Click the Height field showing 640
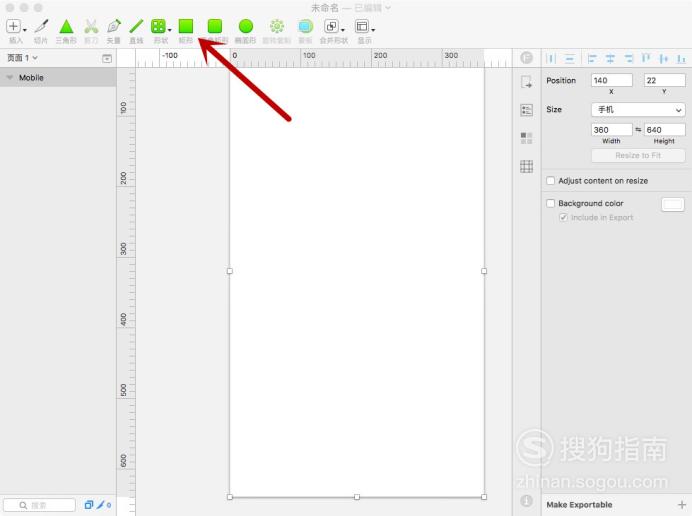This screenshot has width=692, height=516. point(665,129)
